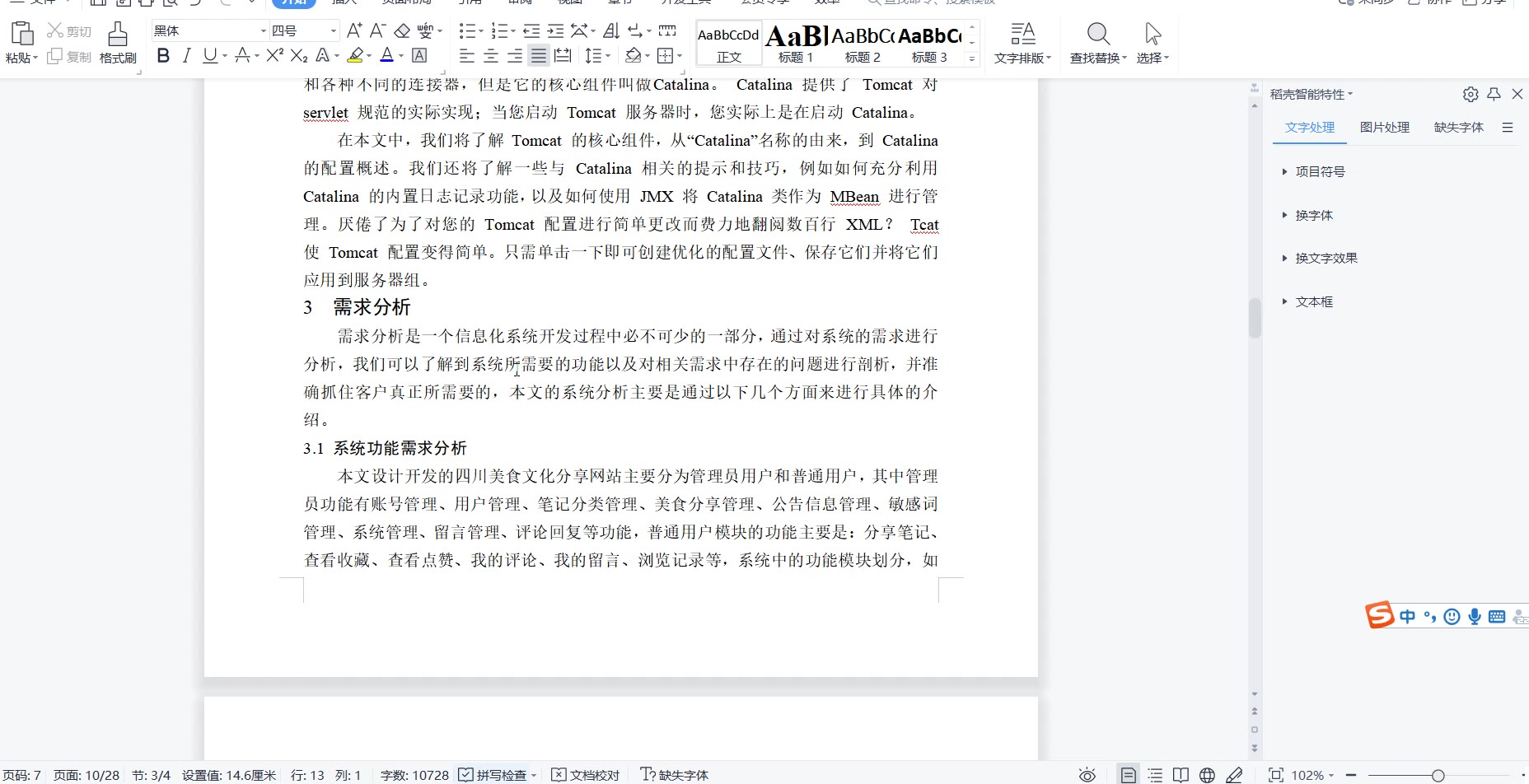The image size is (1529, 784).
Task: Open side panel settings gear
Action: pyautogui.click(x=1471, y=94)
